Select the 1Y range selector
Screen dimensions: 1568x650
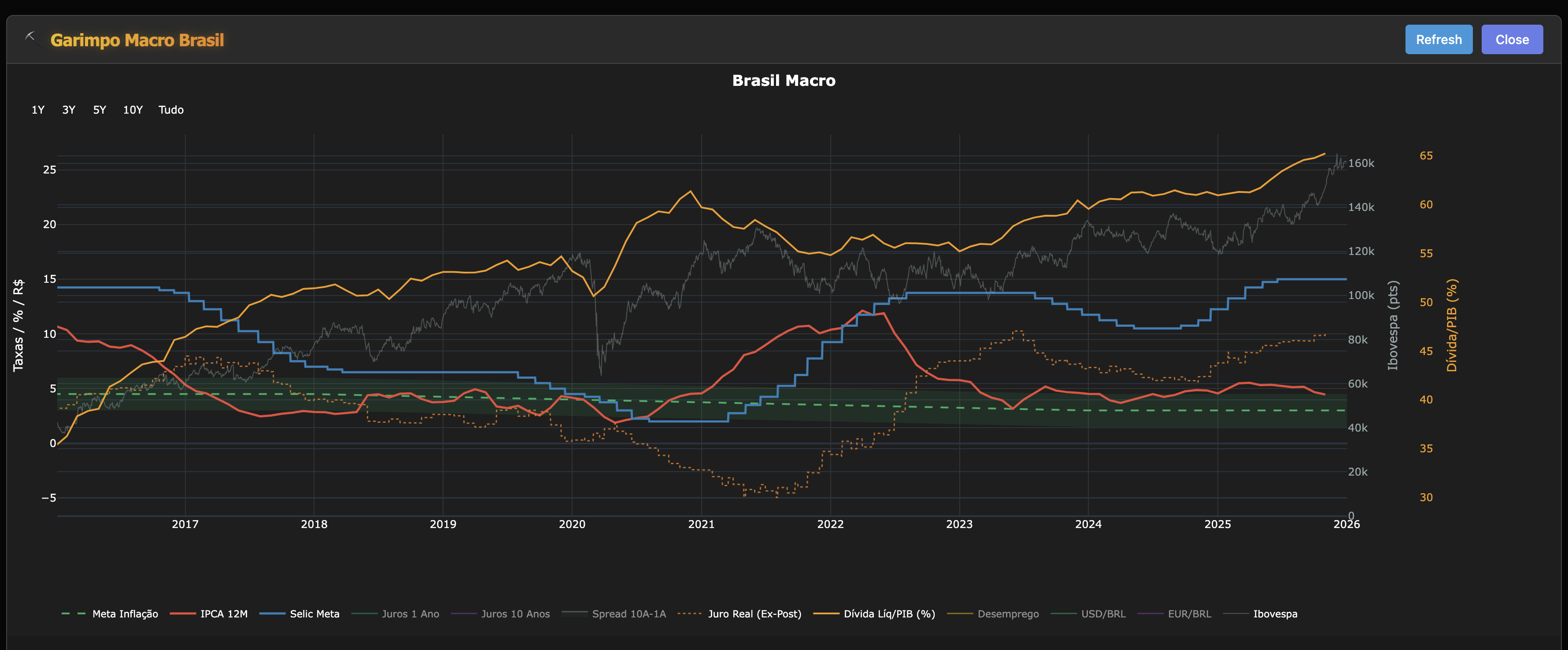click(x=38, y=110)
